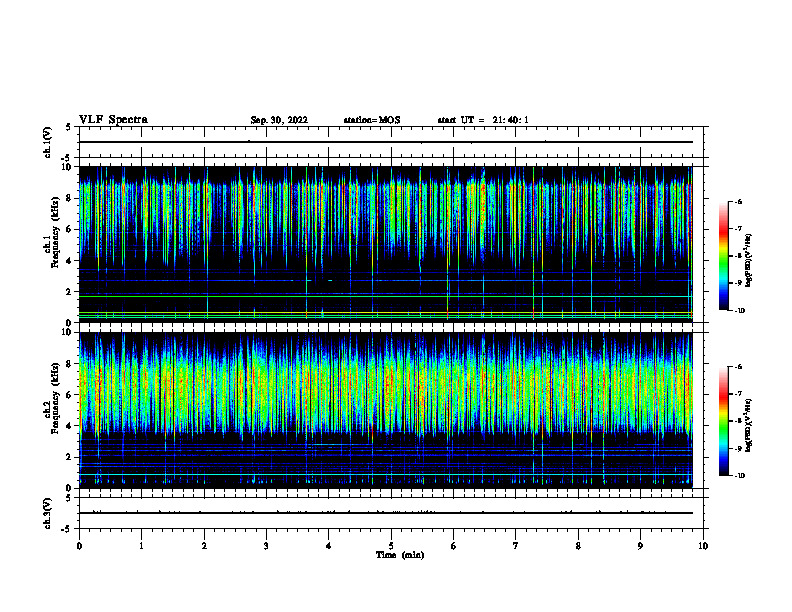Viewport: 792px width, 612px height.
Task: Click the "station=MOS" header label
Action: tap(372, 120)
